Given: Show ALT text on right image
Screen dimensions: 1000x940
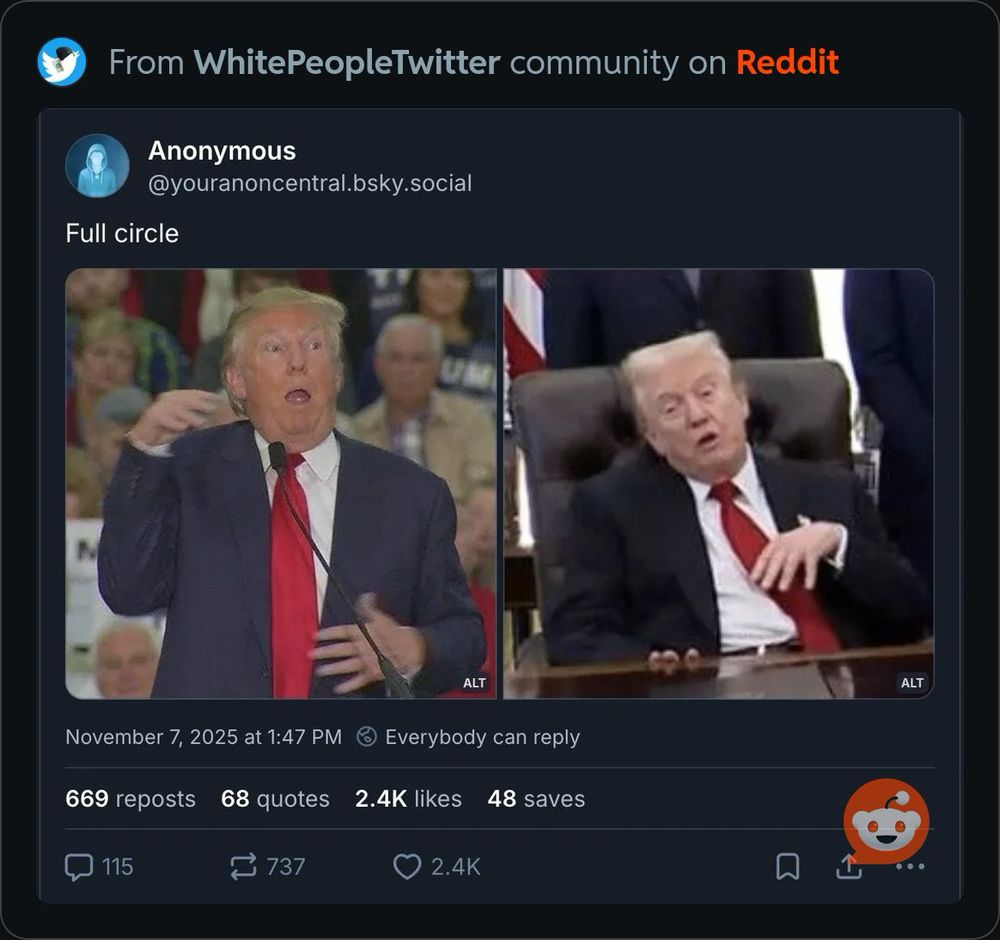Looking at the screenshot, I should click(x=912, y=682).
